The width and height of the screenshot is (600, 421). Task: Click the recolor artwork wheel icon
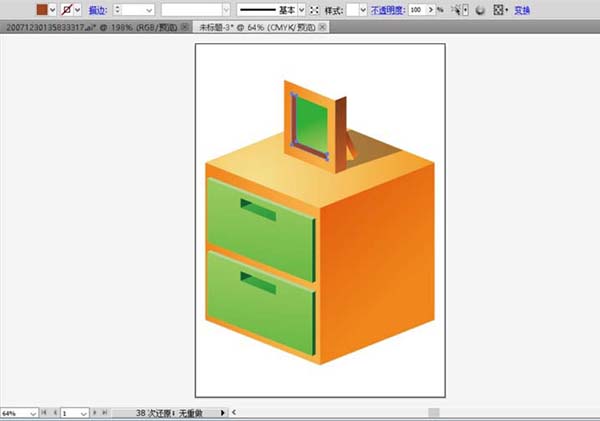[480, 10]
